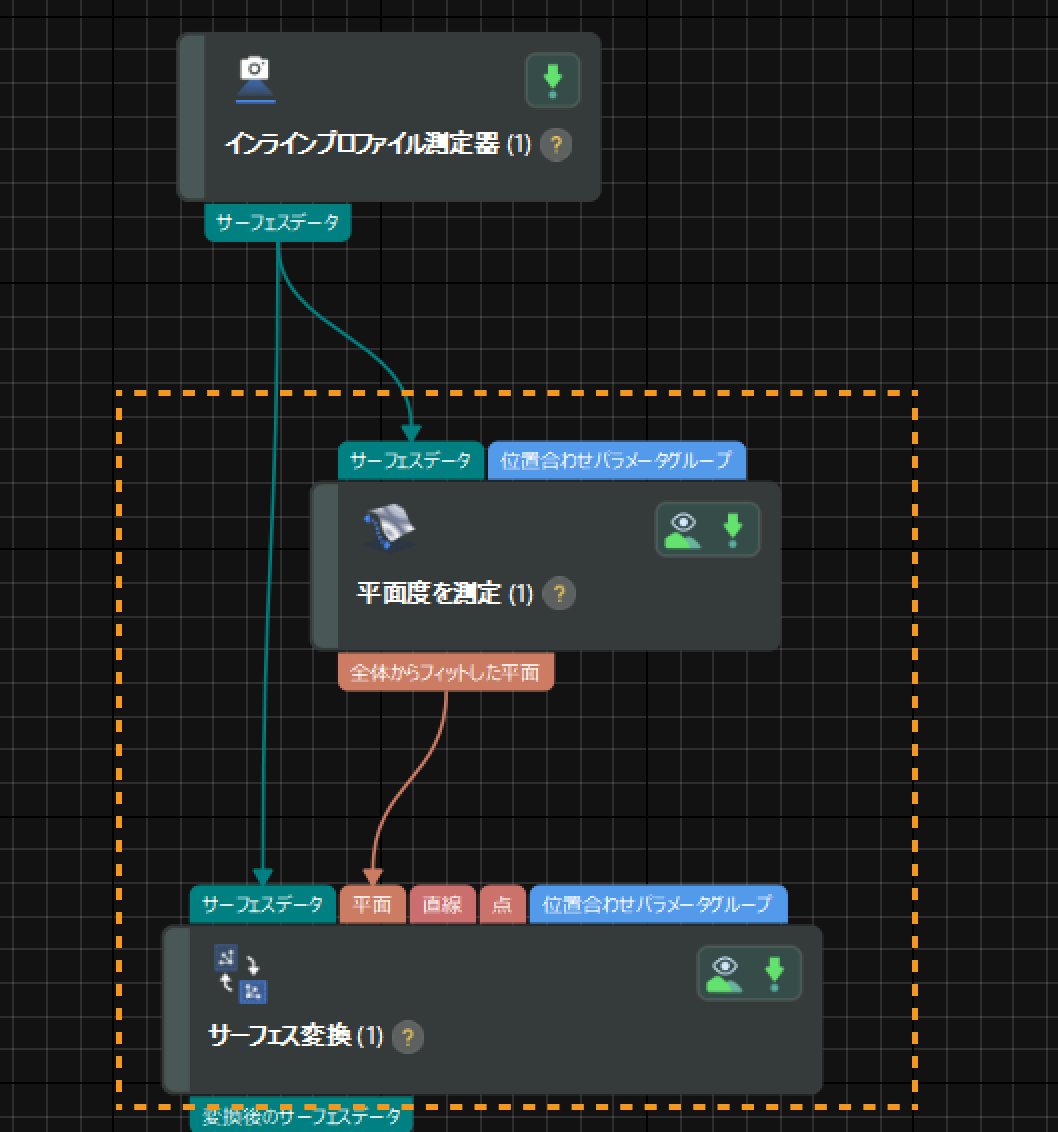Click left handle bar of サーフェス変換 node
The width and height of the screenshot is (1058, 1132).
tap(176, 1010)
